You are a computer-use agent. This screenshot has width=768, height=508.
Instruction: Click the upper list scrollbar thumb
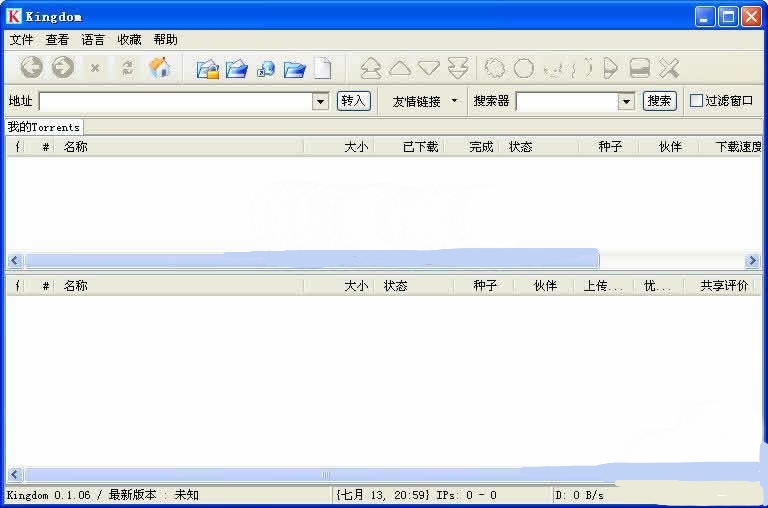[312, 260]
